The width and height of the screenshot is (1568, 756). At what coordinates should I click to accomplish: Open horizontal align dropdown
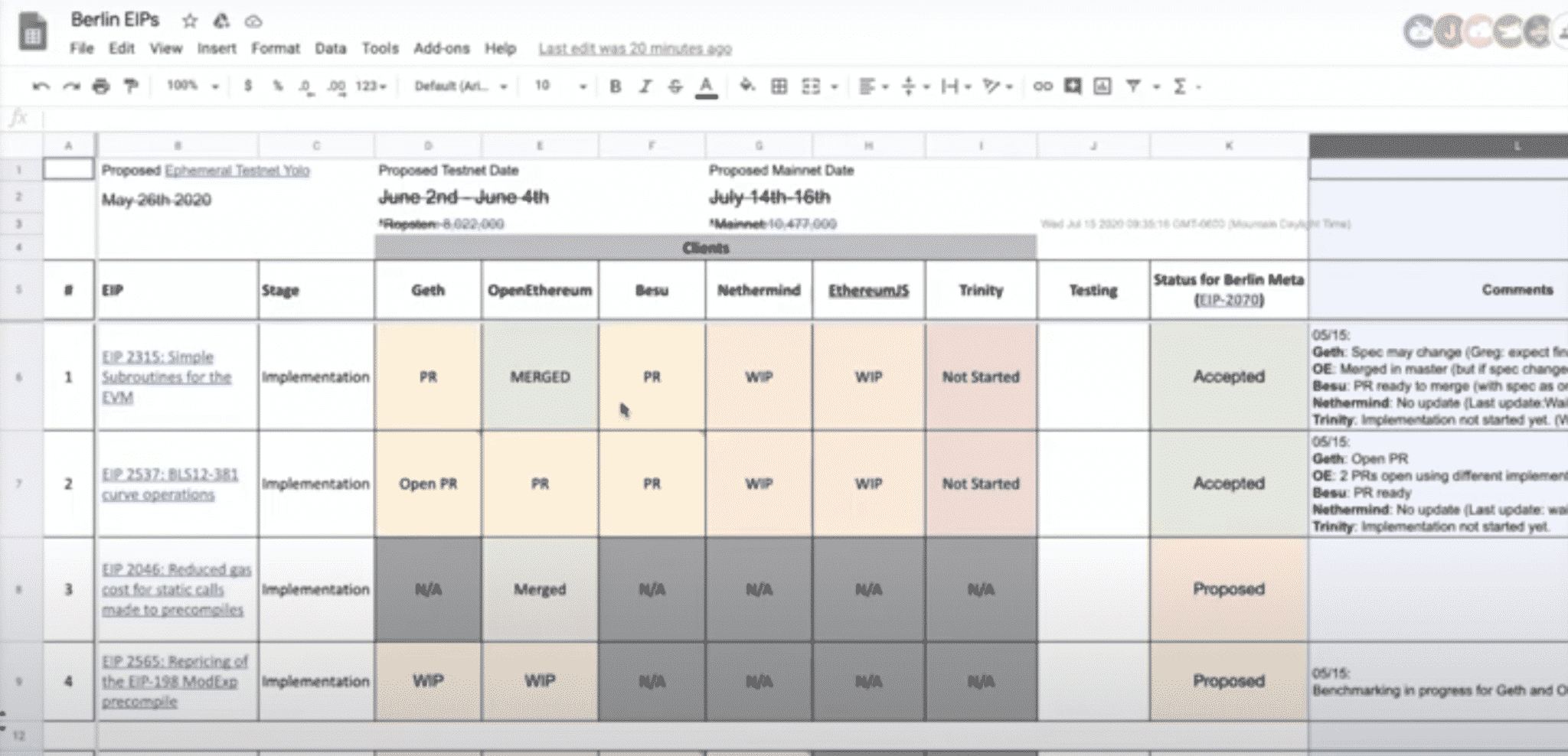pyautogui.click(x=873, y=86)
